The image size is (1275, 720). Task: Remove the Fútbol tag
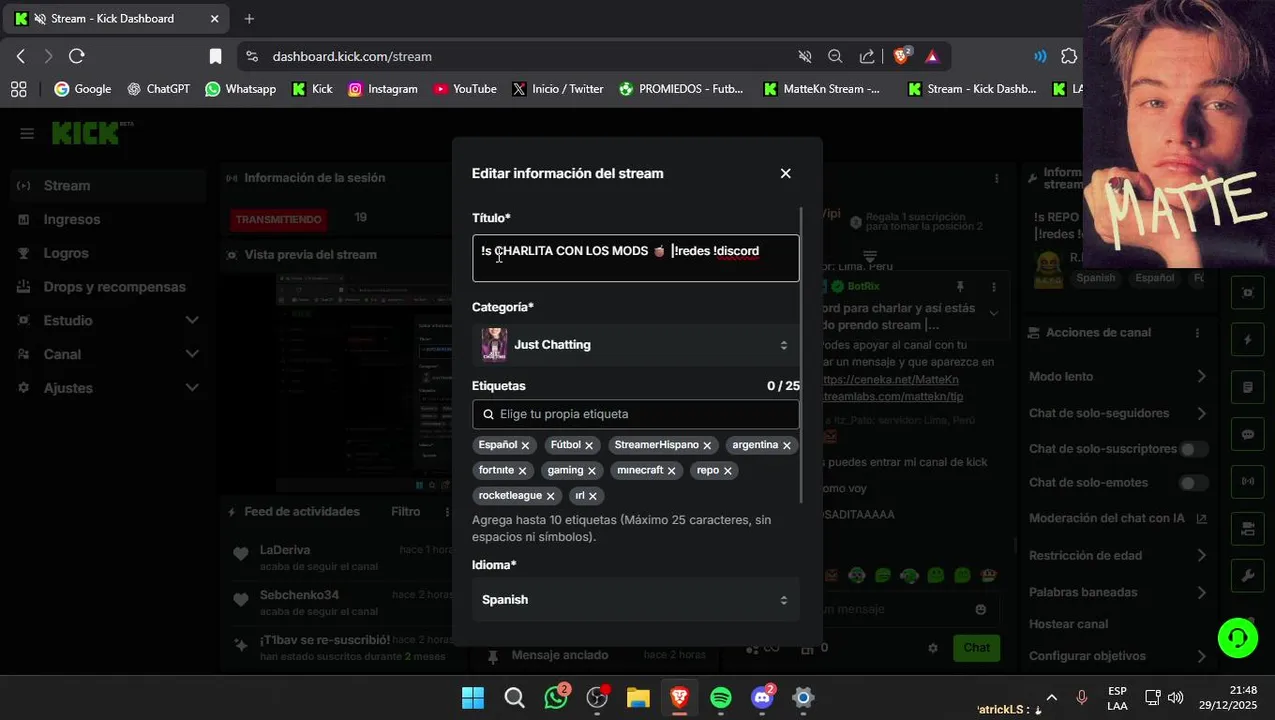[x=589, y=445]
